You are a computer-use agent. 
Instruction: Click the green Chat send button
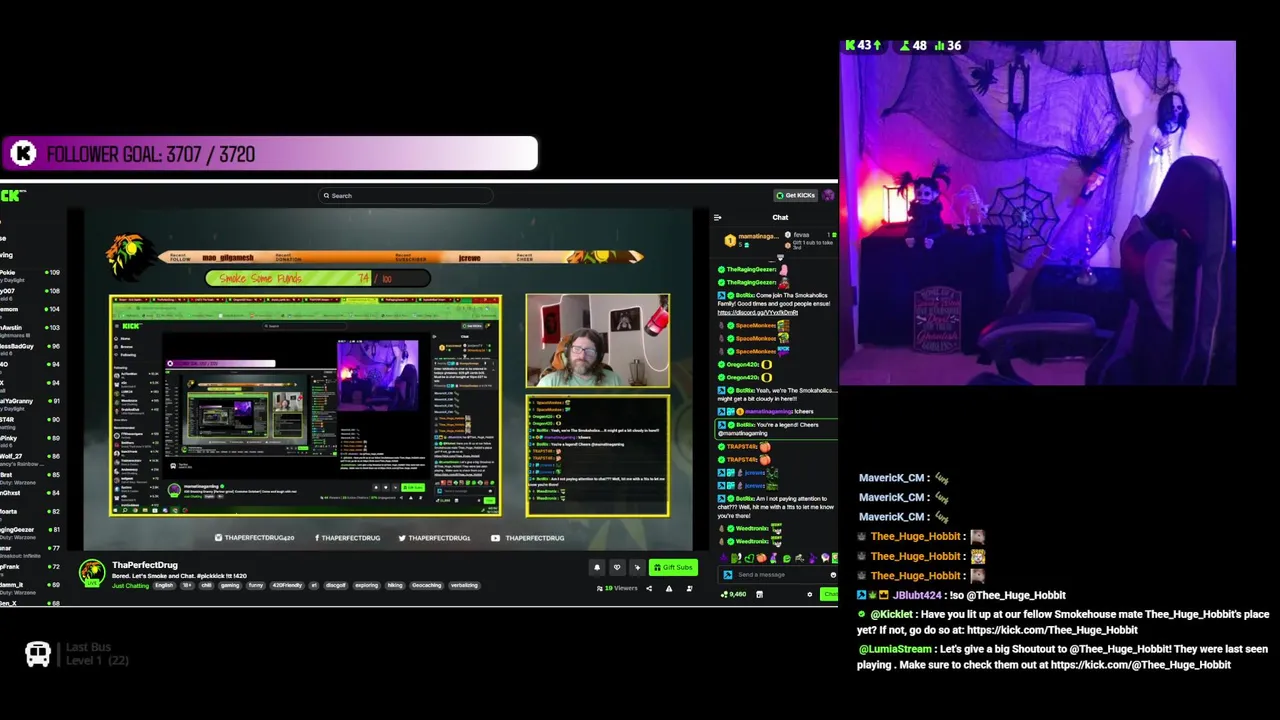(x=829, y=594)
